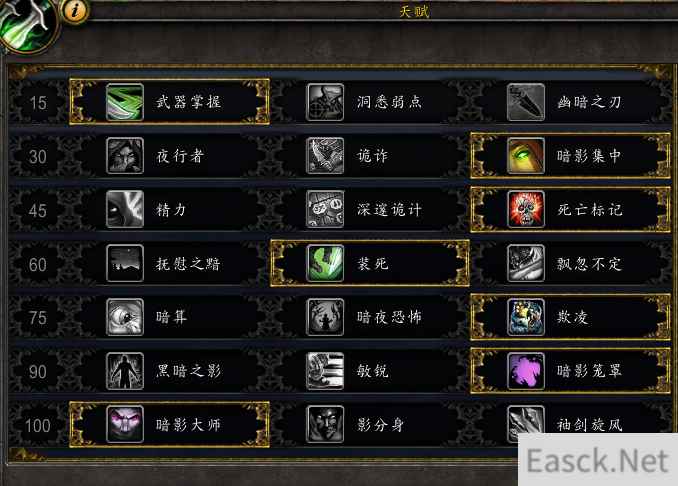Open the info button at top left
678x486 pixels.
tap(75, 10)
